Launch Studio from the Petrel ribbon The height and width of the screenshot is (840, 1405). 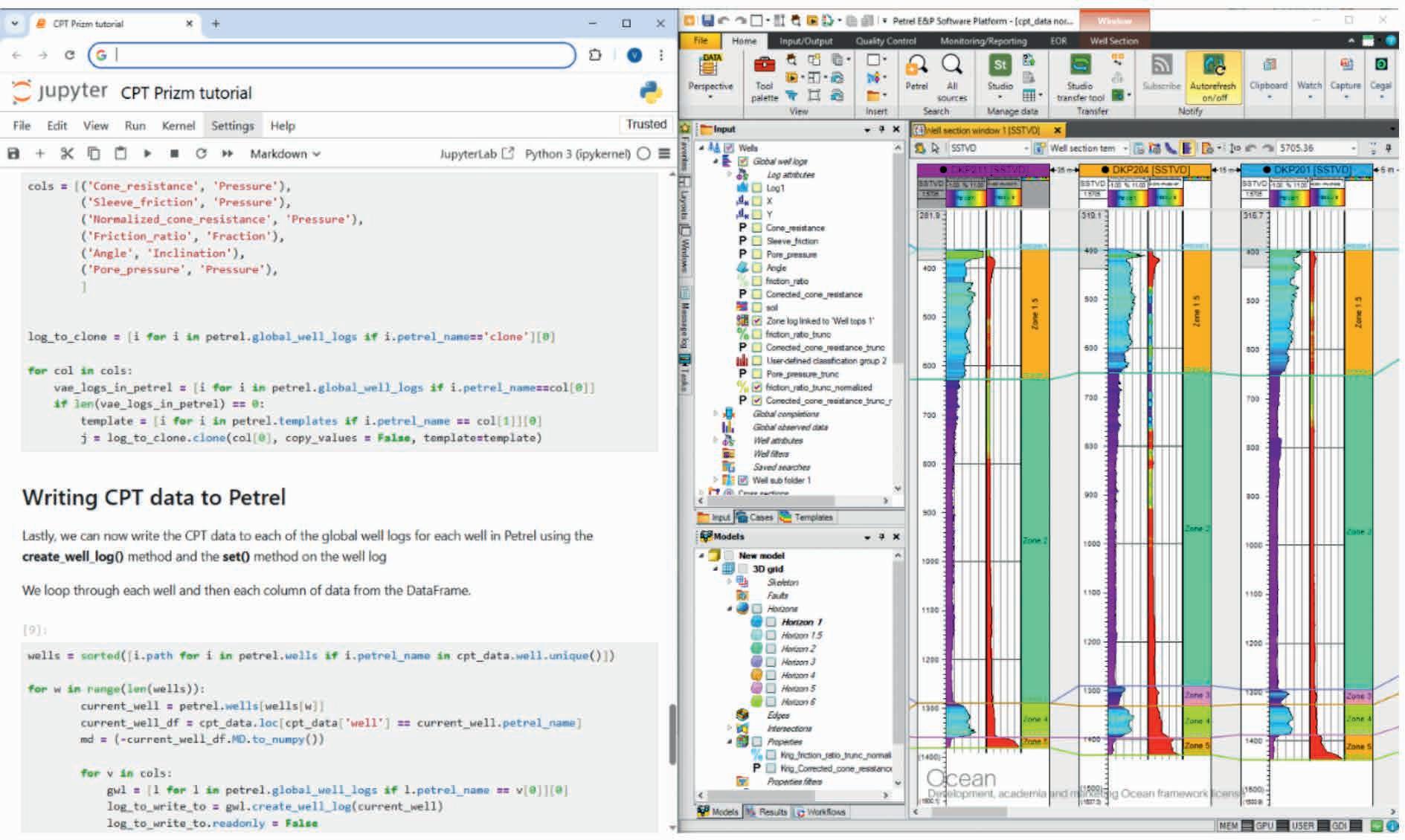pos(1000,73)
